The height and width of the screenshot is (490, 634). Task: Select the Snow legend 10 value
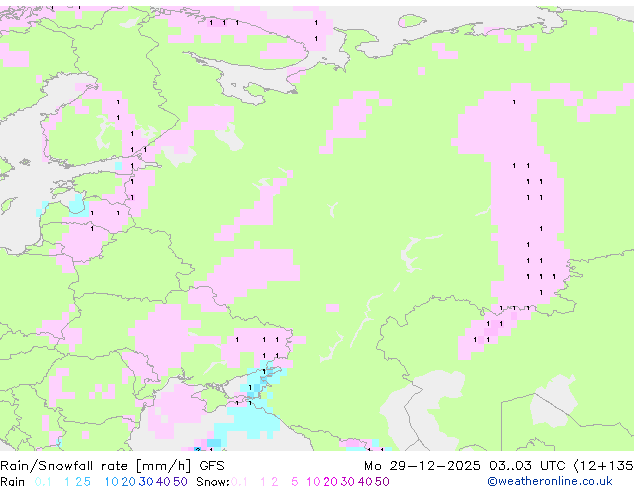[x=313, y=482]
